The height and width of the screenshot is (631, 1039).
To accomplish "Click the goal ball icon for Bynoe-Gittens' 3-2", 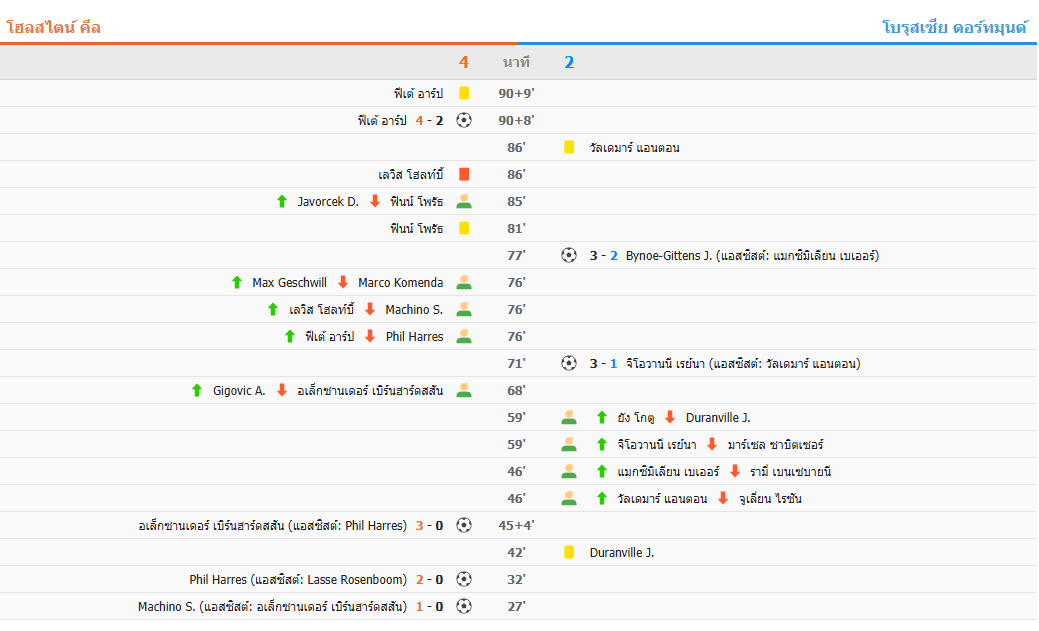I will 569,255.
